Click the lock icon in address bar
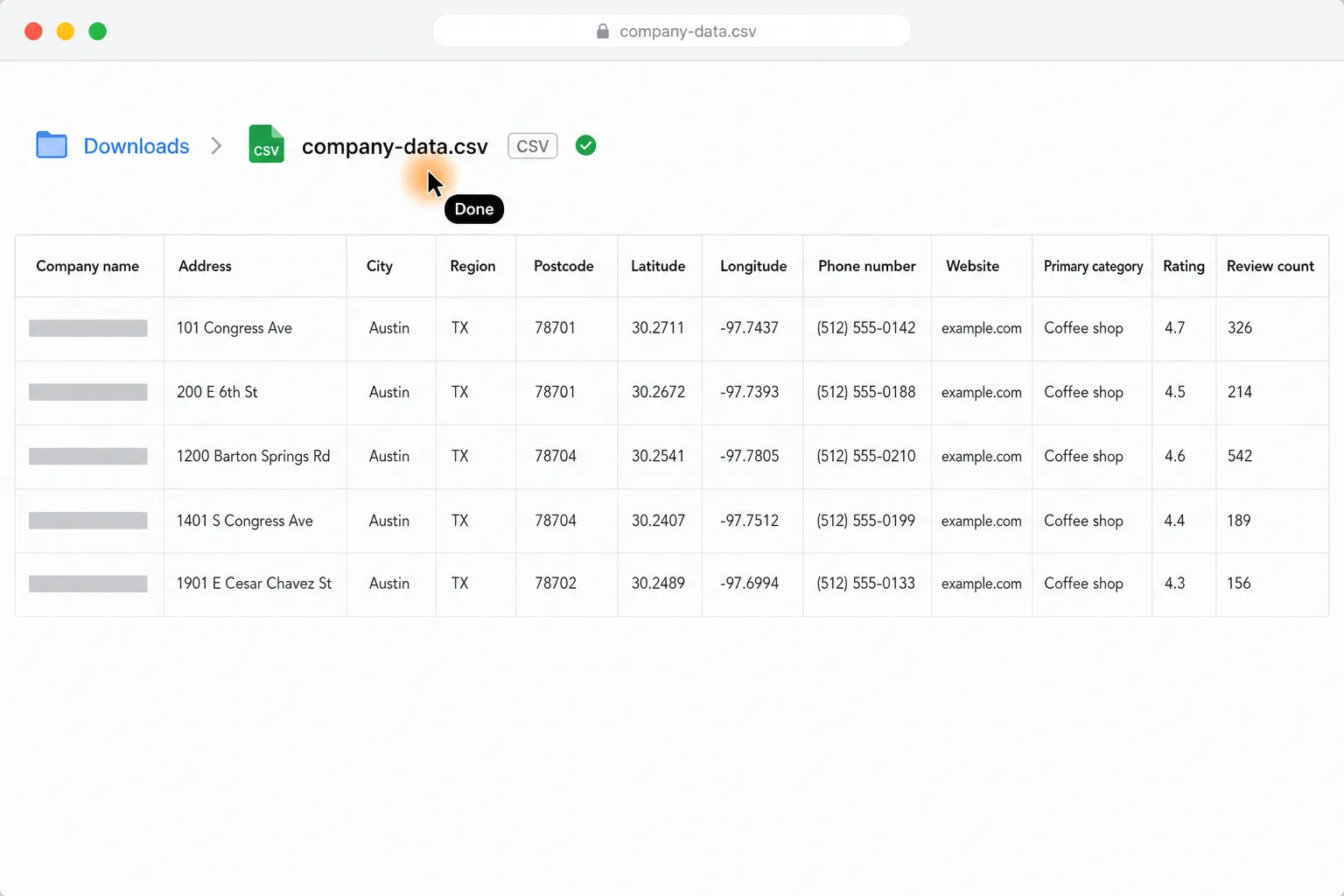1344x896 pixels. click(603, 31)
